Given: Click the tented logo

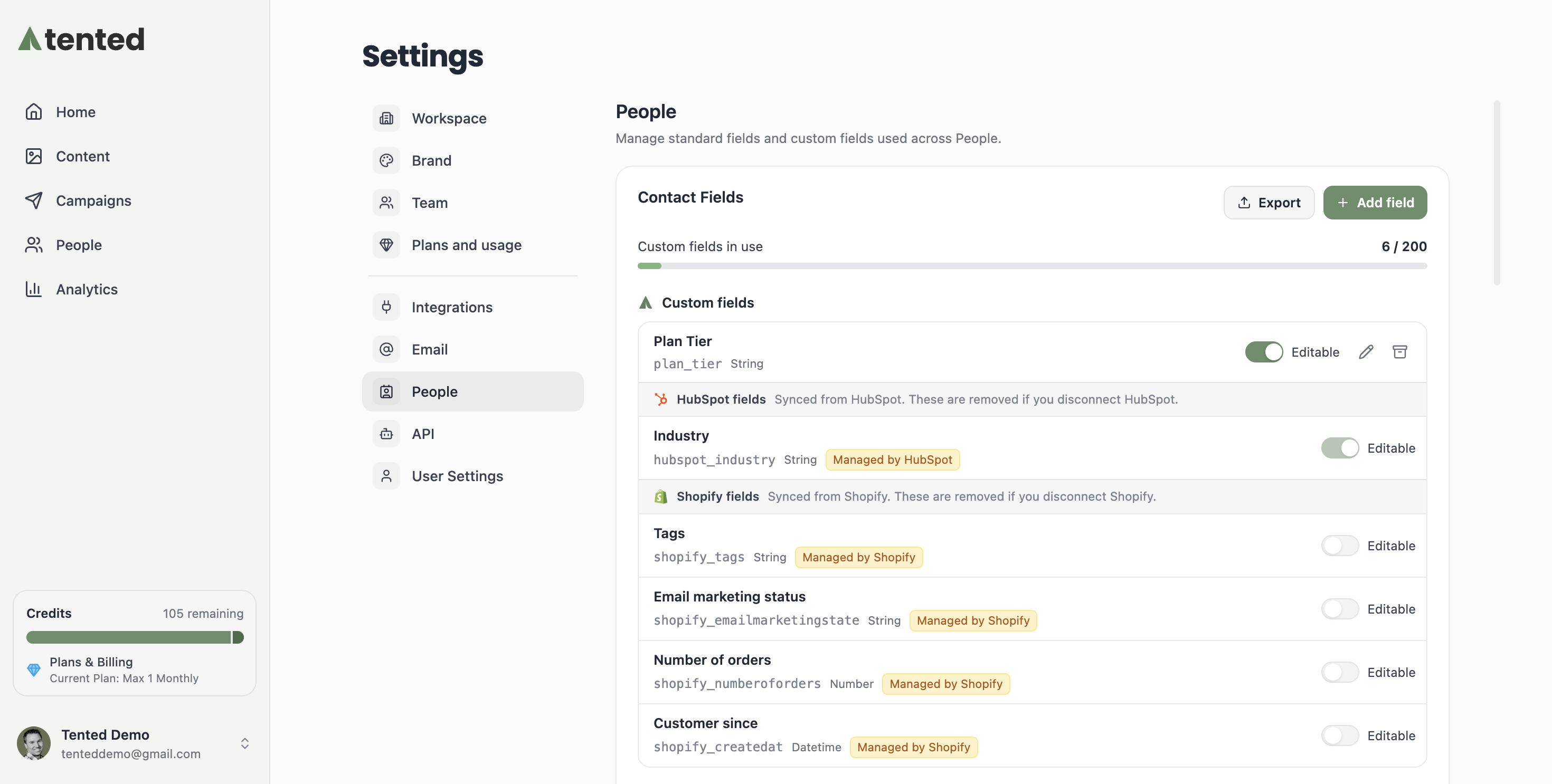Looking at the screenshot, I should 81,39.
